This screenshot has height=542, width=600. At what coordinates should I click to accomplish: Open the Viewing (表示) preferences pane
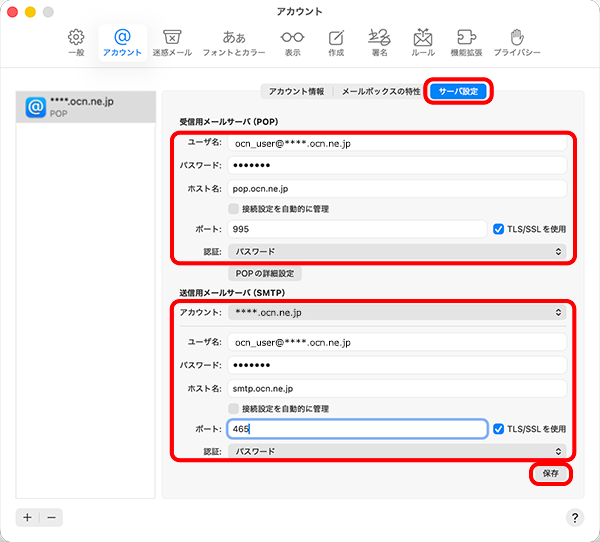(x=292, y=42)
